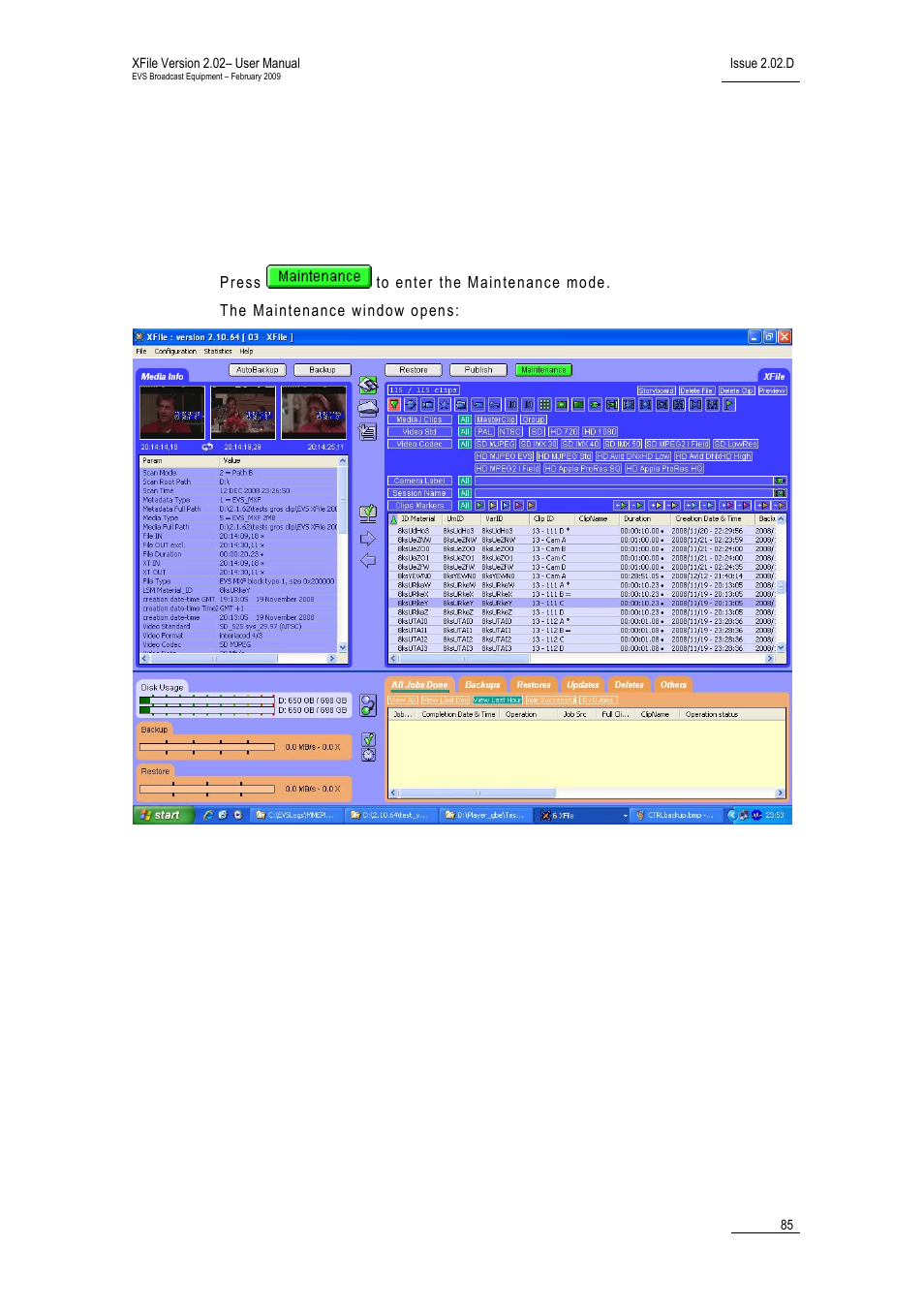Click the green flag icon in clip toolbar
Viewport: 924px width, 1308px height.
click(x=729, y=405)
